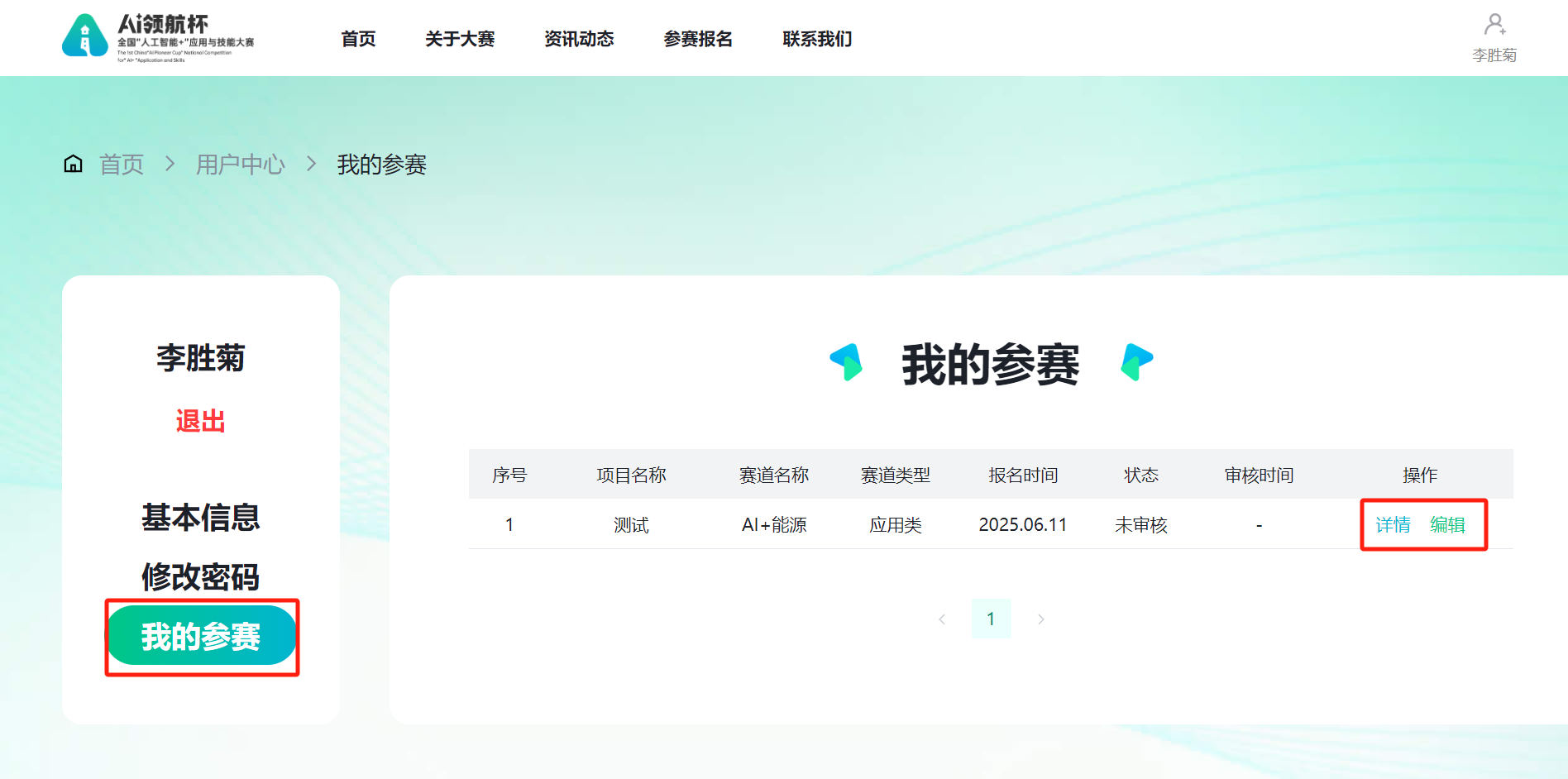This screenshot has width=1568, height=779.
Task: Open 首页 in the top navigation
Action: [x=358, y=39]
